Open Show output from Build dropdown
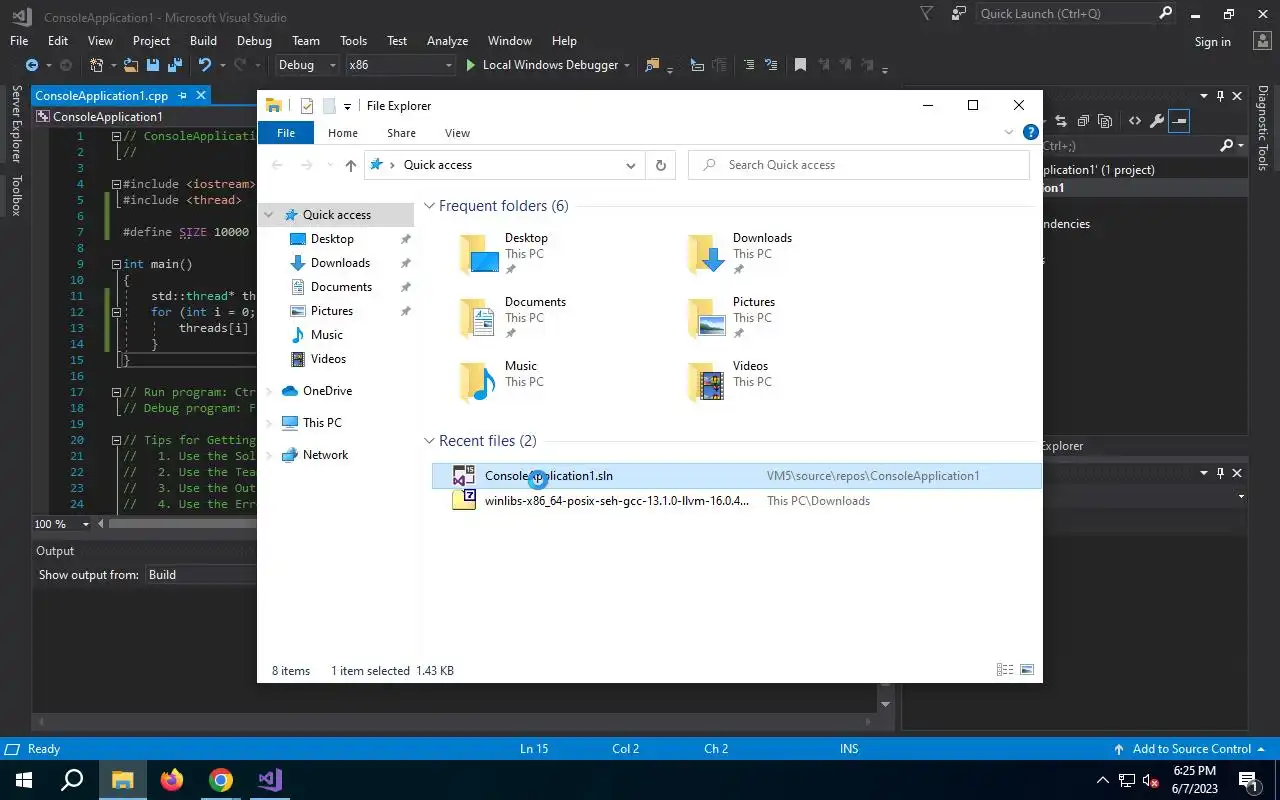1280x800 pixels. (200, 575)
